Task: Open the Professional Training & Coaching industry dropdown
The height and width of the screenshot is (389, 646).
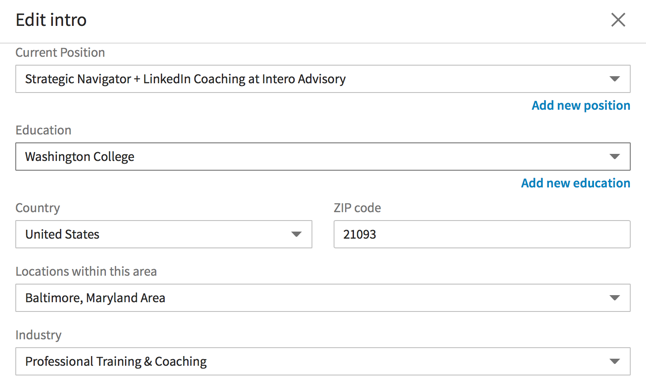Action: [323, 361]
